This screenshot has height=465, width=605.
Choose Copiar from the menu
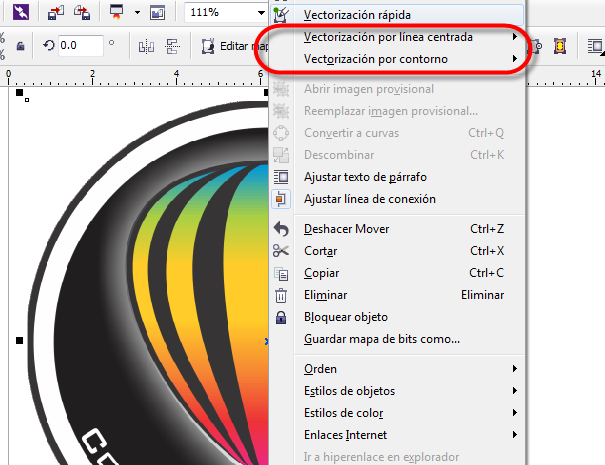[397, 273]
